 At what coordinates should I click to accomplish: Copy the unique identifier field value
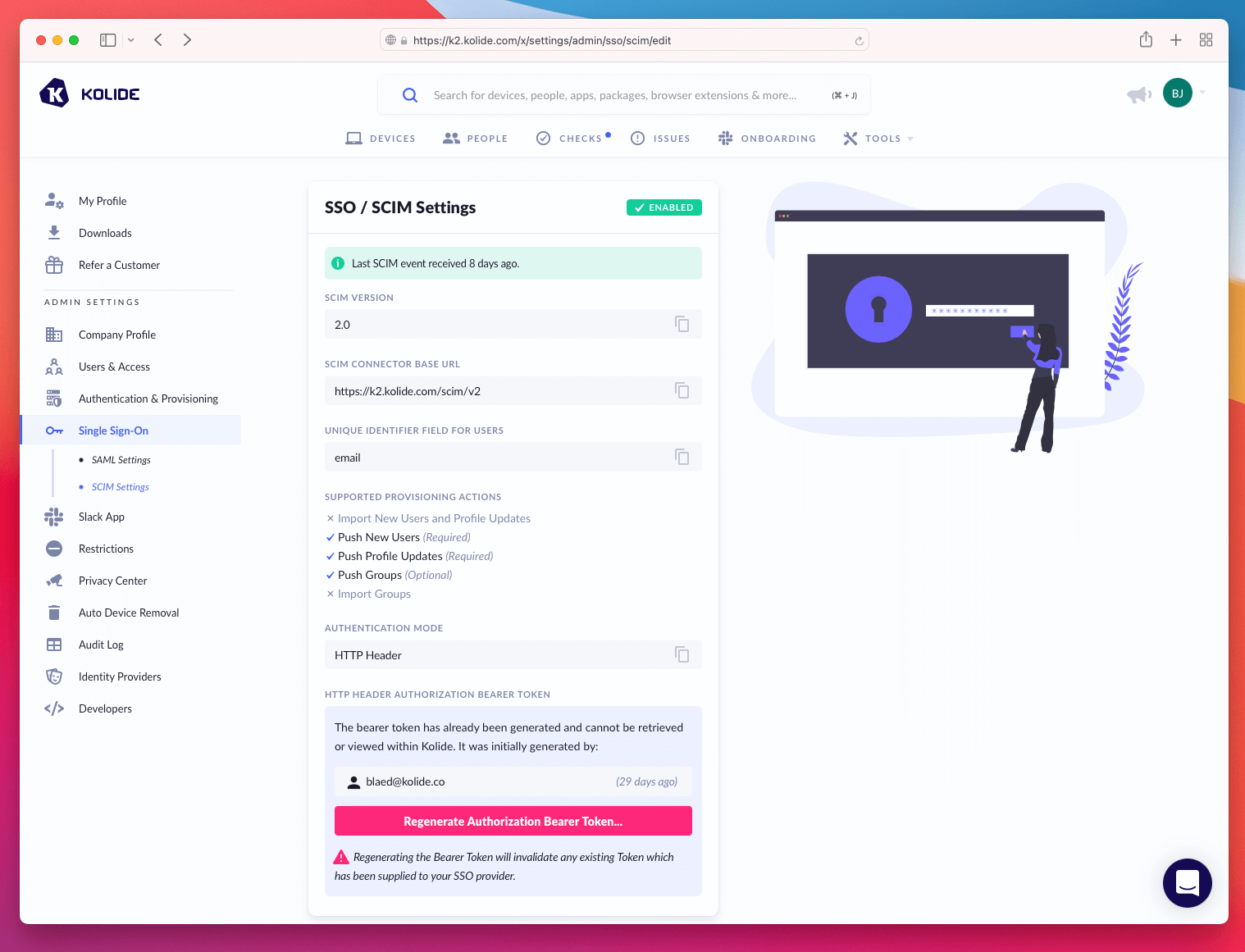click(x=682, y=457)
